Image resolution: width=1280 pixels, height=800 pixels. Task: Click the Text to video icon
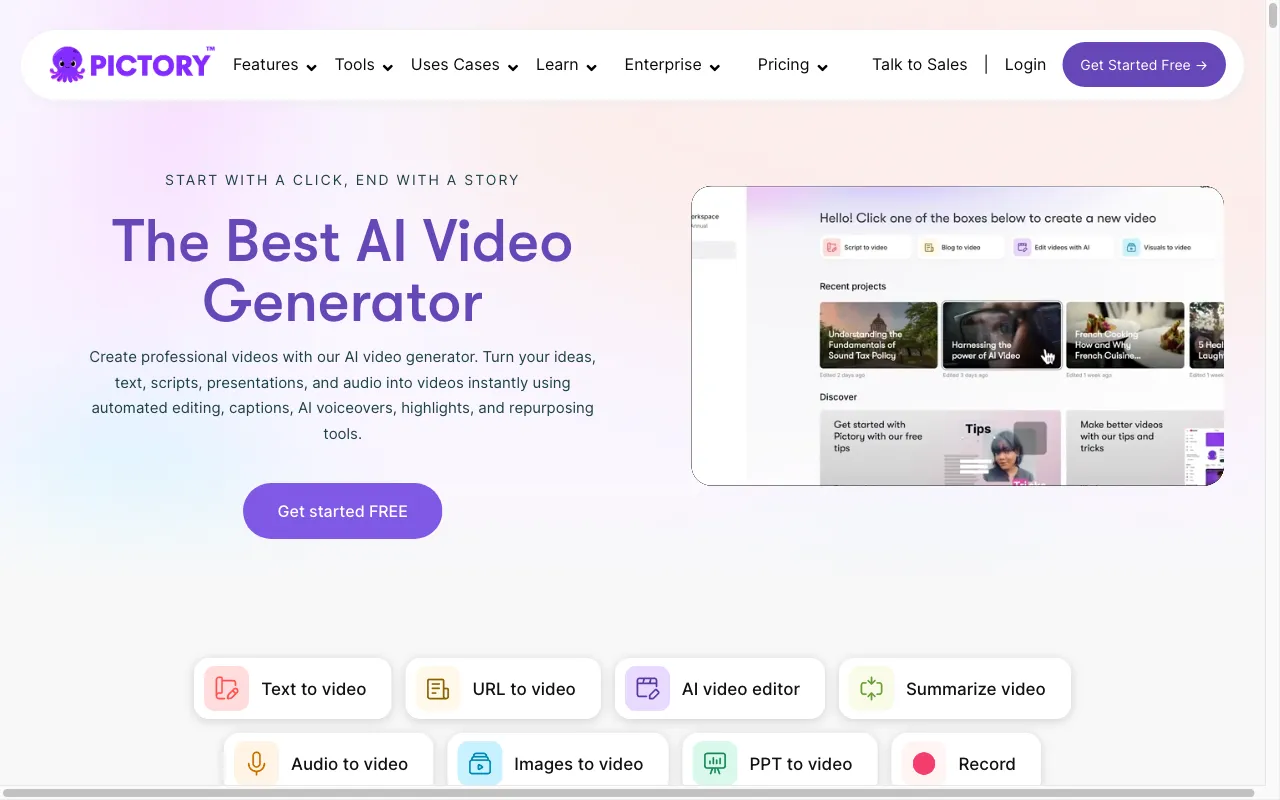[x=226, y=689]
